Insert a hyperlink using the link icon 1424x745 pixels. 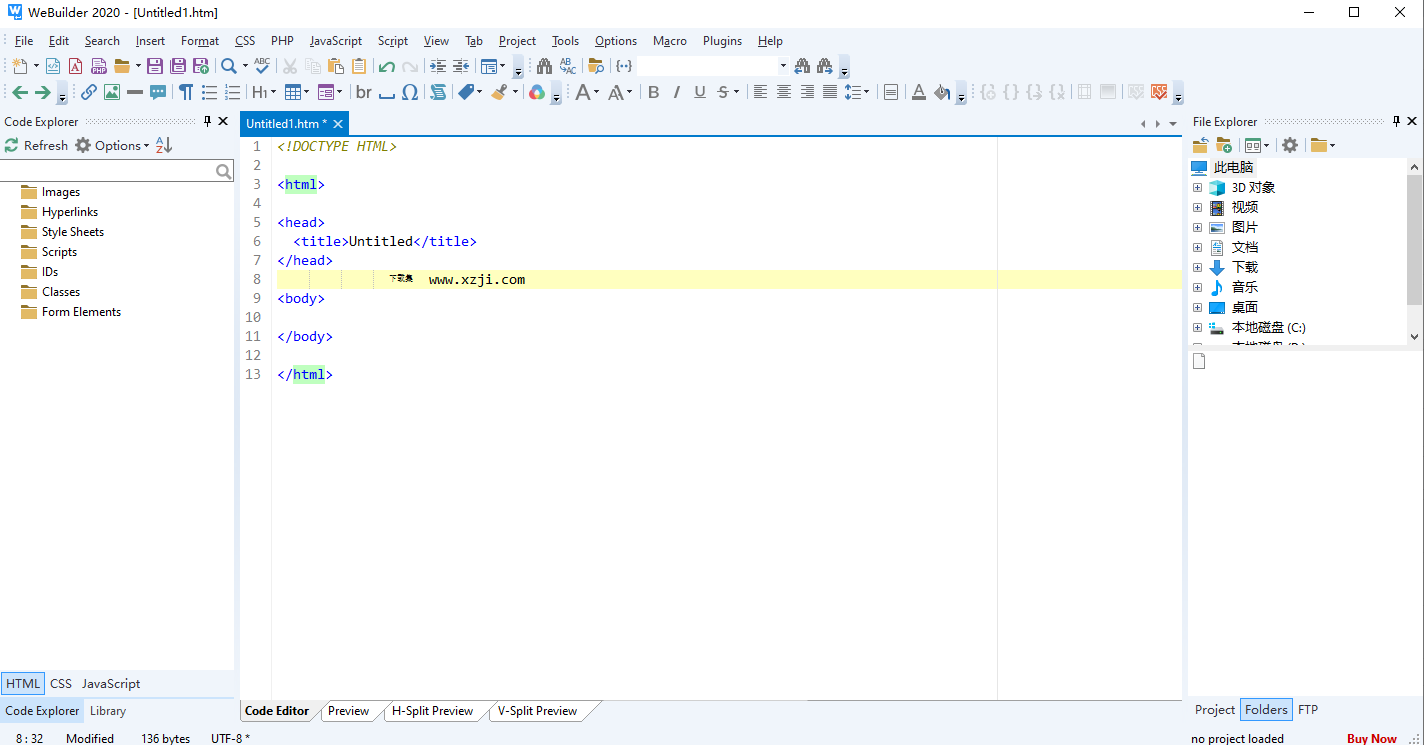coord(89,92)
